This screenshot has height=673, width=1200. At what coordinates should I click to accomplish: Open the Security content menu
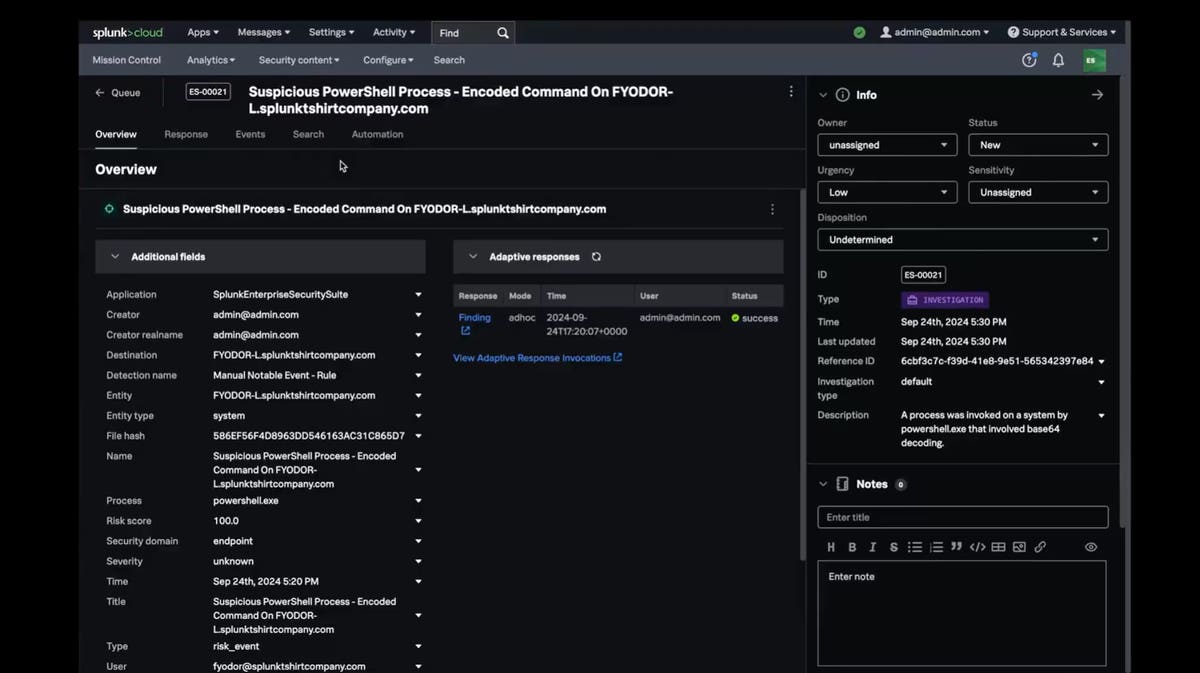[x=298, y=60]
